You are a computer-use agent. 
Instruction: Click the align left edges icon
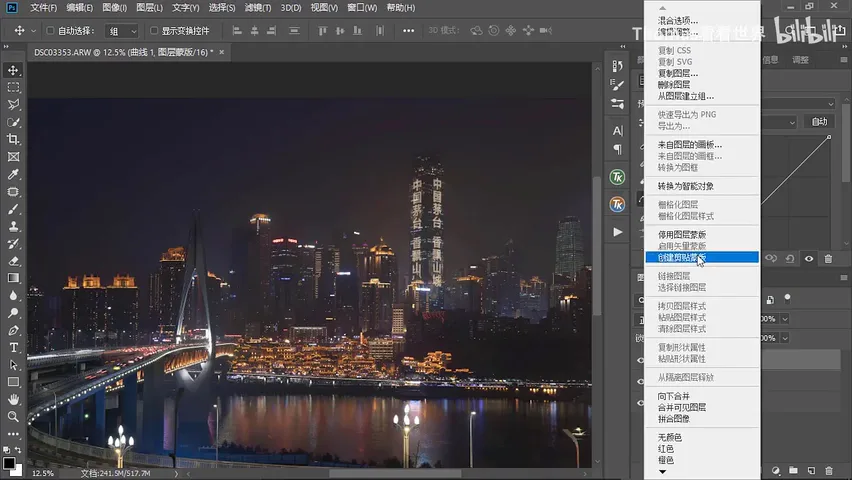tap(237, 31)
